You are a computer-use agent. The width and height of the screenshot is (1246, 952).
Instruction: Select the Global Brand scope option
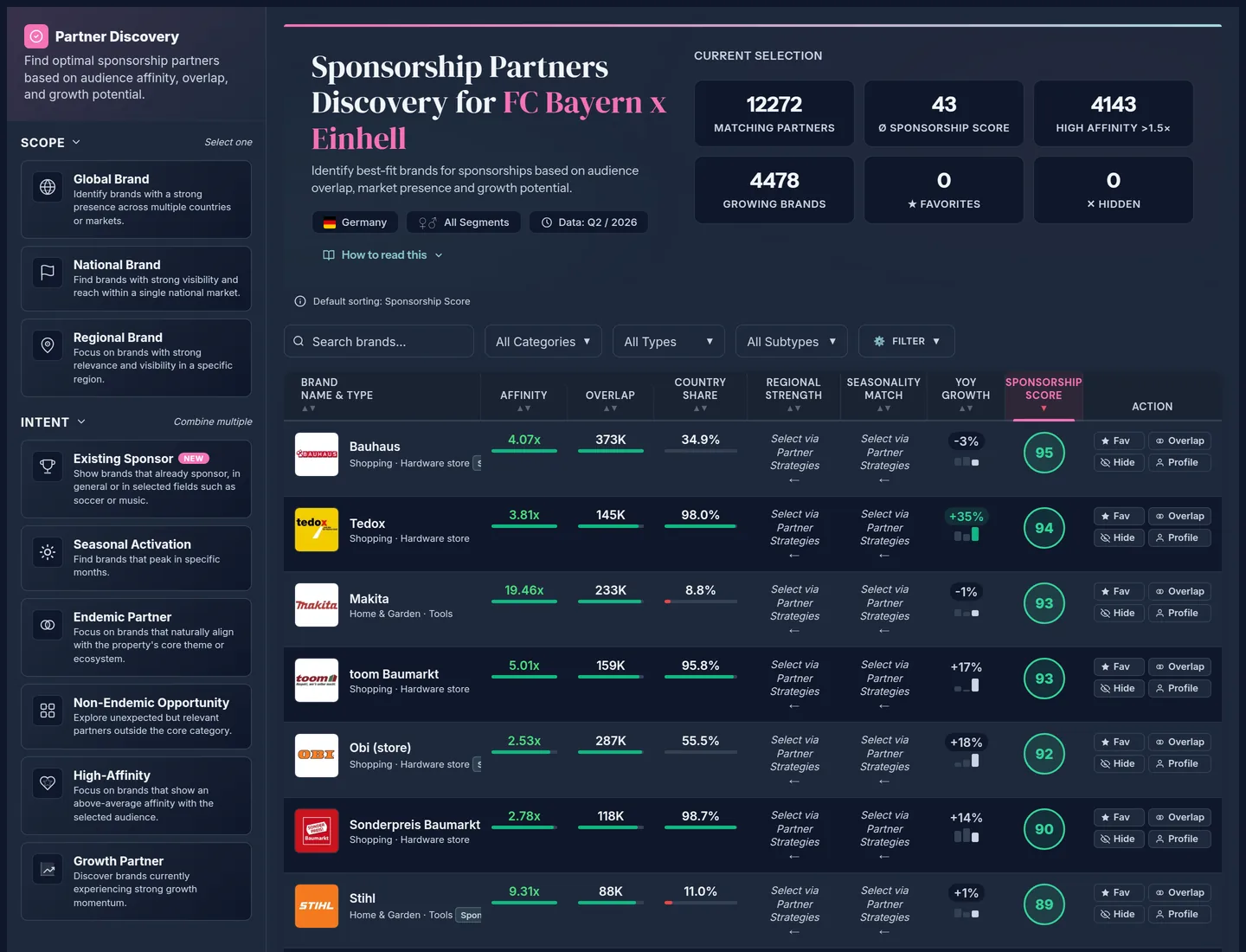[x=136, y=199]
